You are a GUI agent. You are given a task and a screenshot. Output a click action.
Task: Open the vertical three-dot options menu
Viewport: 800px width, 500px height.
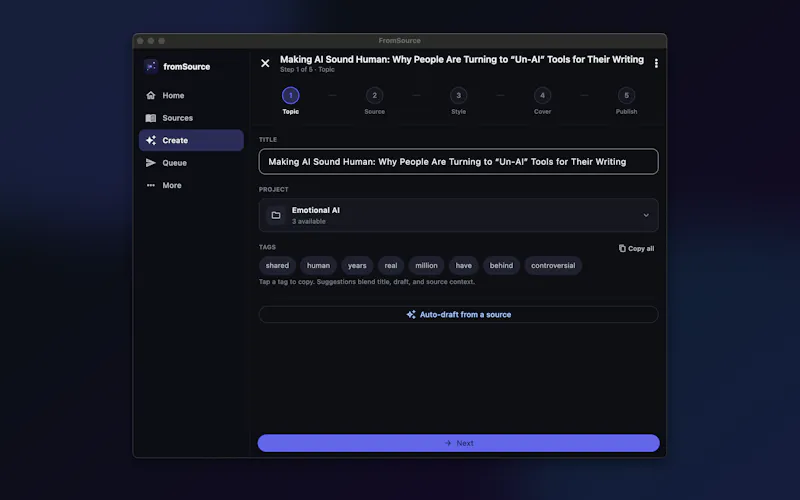(656, 63)
